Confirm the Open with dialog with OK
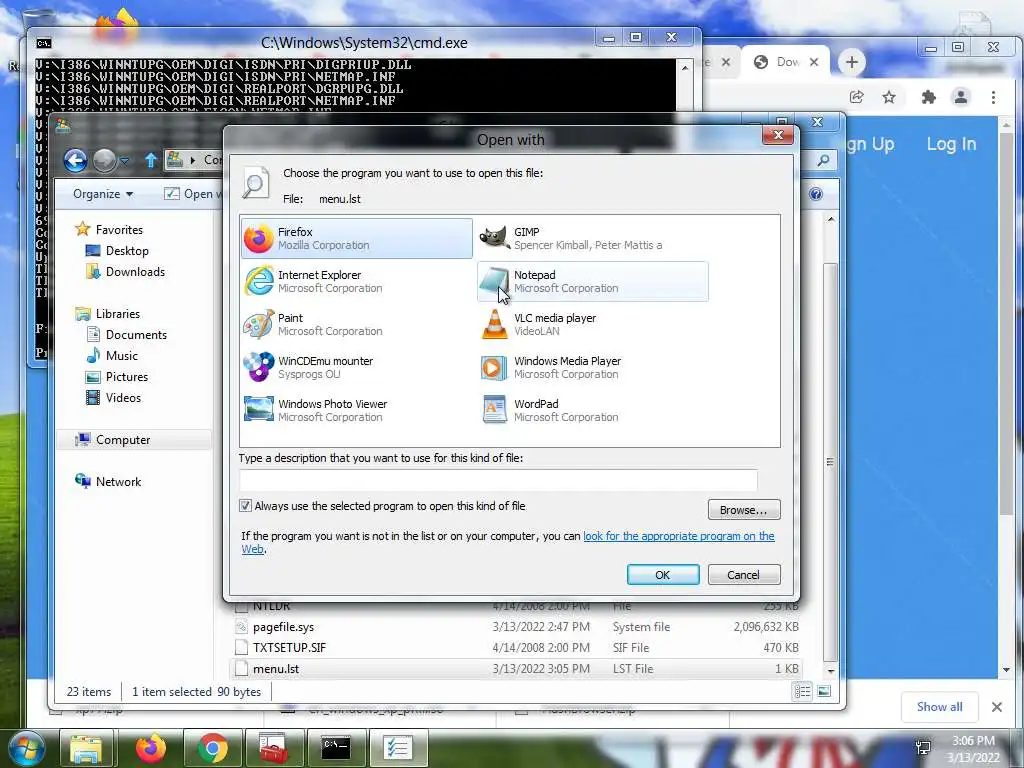This screenshot has height=768, width=1024. [663, 575]
